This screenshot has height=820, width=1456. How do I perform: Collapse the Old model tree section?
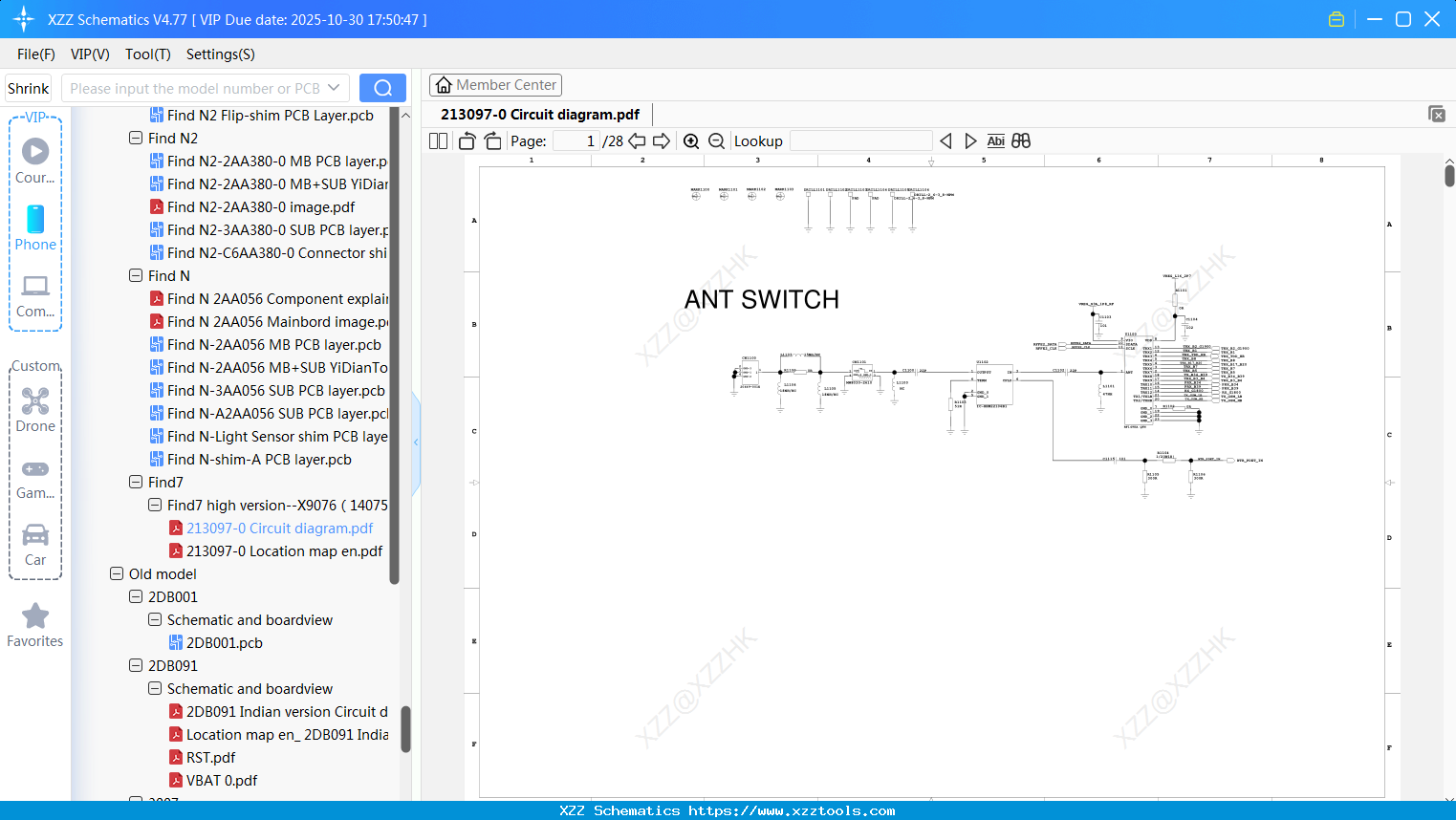(x=117, y=573)
